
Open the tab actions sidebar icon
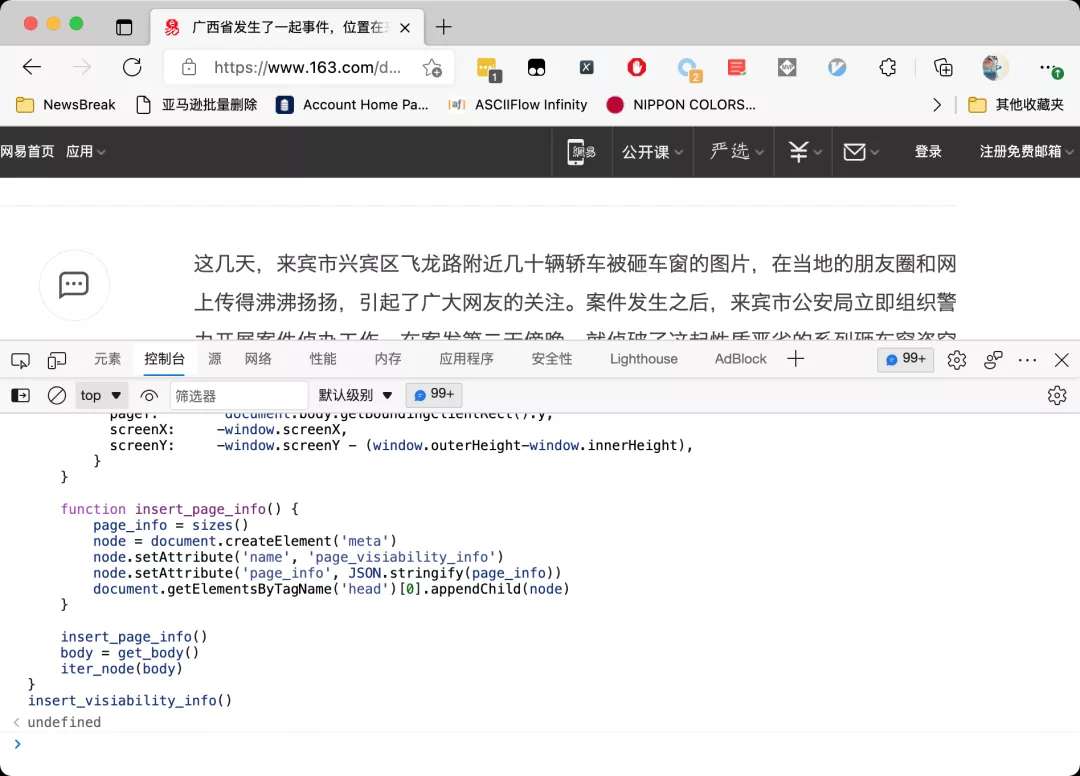pos(124,28)
